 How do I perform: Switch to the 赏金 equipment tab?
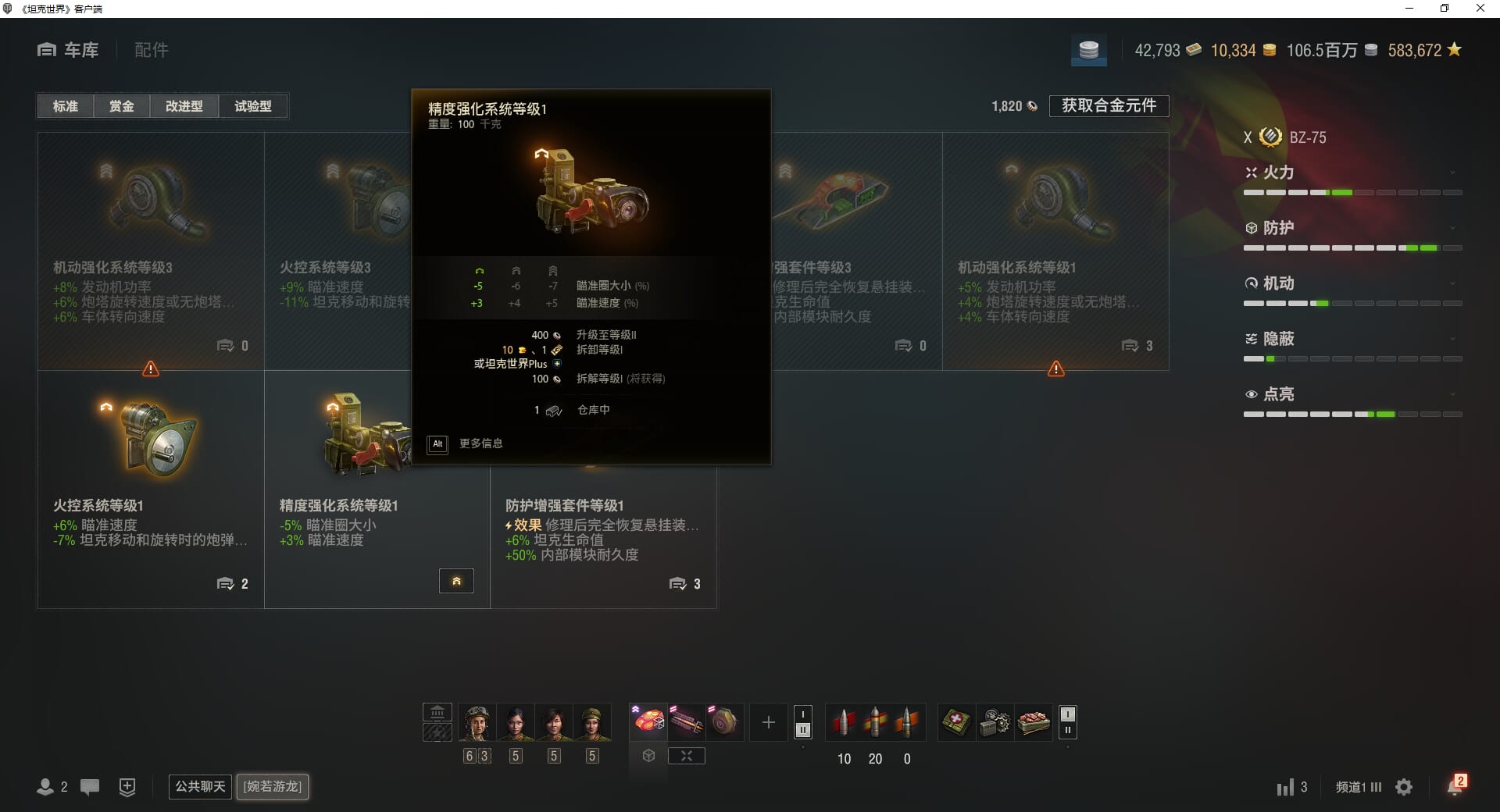point(121,106)
